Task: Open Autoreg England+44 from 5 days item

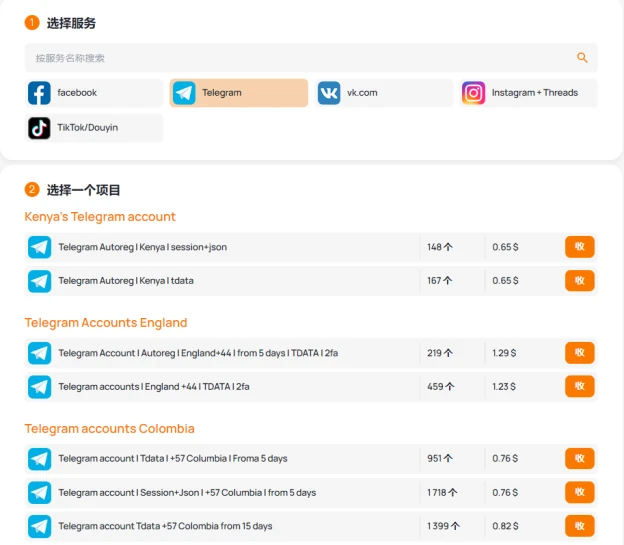Action: pyautogui.click(x=198, y=353)
